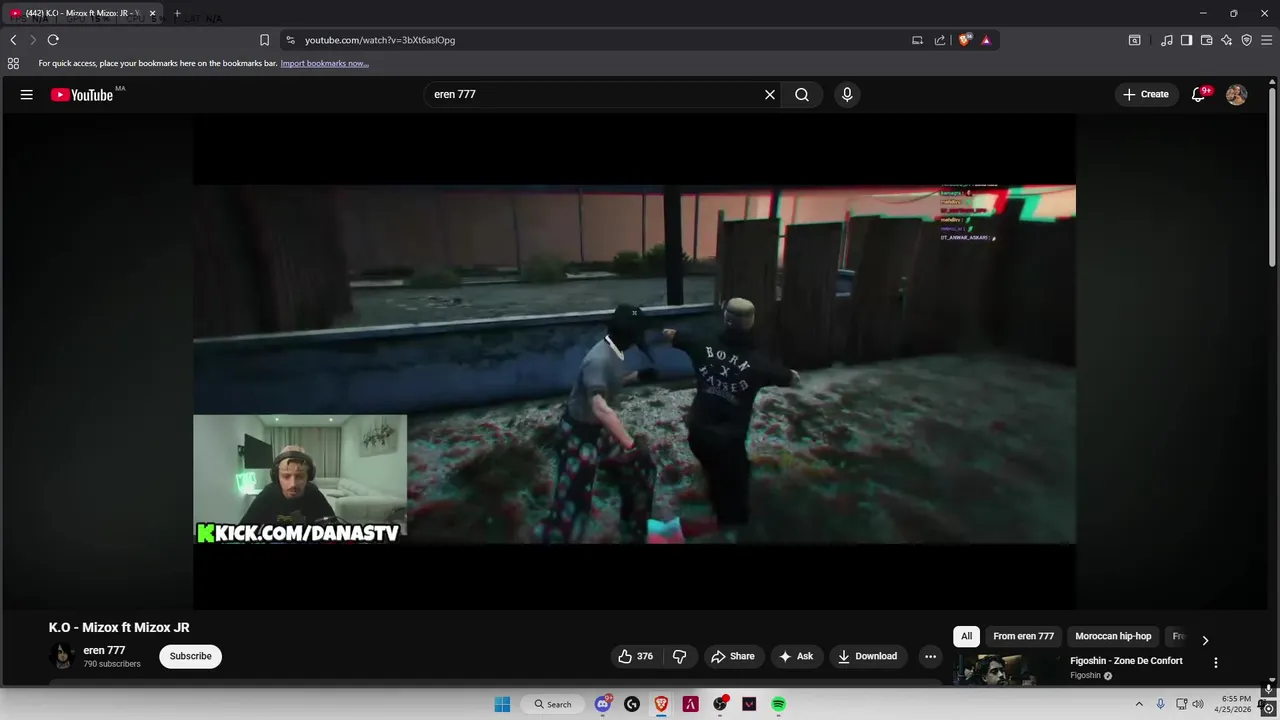Screen dimensions: 1280x720
Task: Share the K.O video
Action: click(732, 657)
